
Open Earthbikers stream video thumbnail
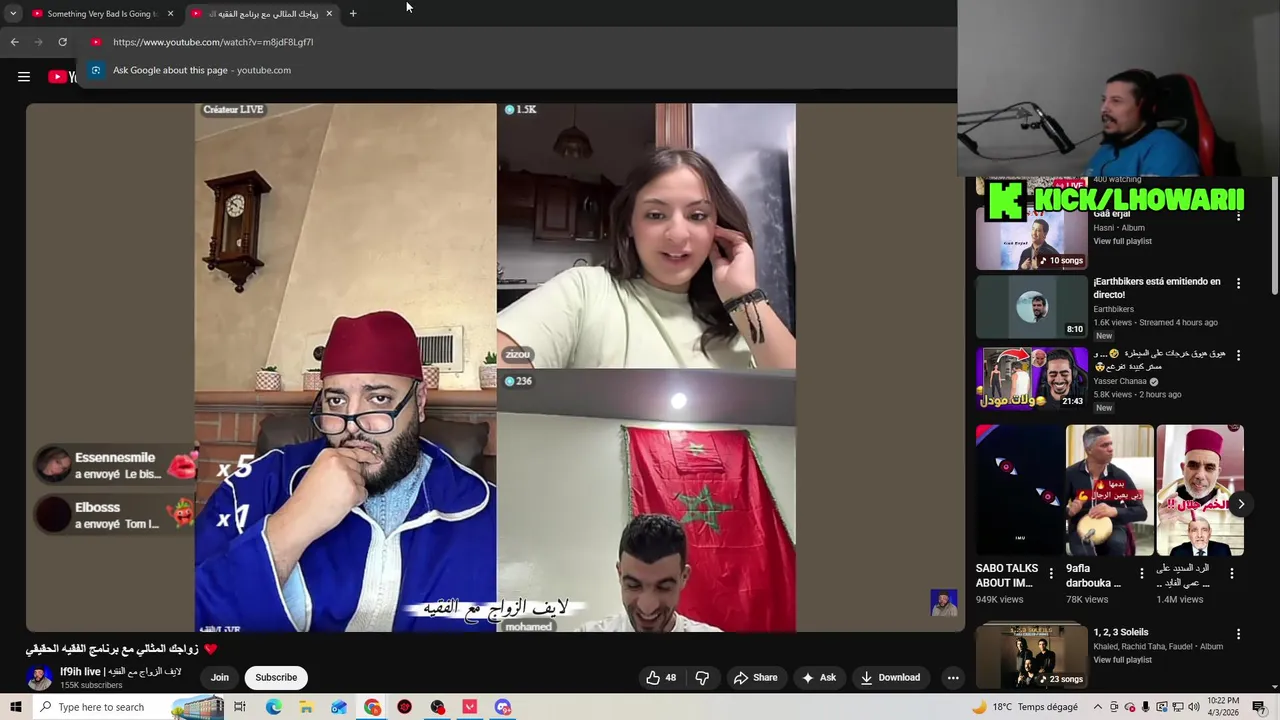click(x=1031, y=307)
